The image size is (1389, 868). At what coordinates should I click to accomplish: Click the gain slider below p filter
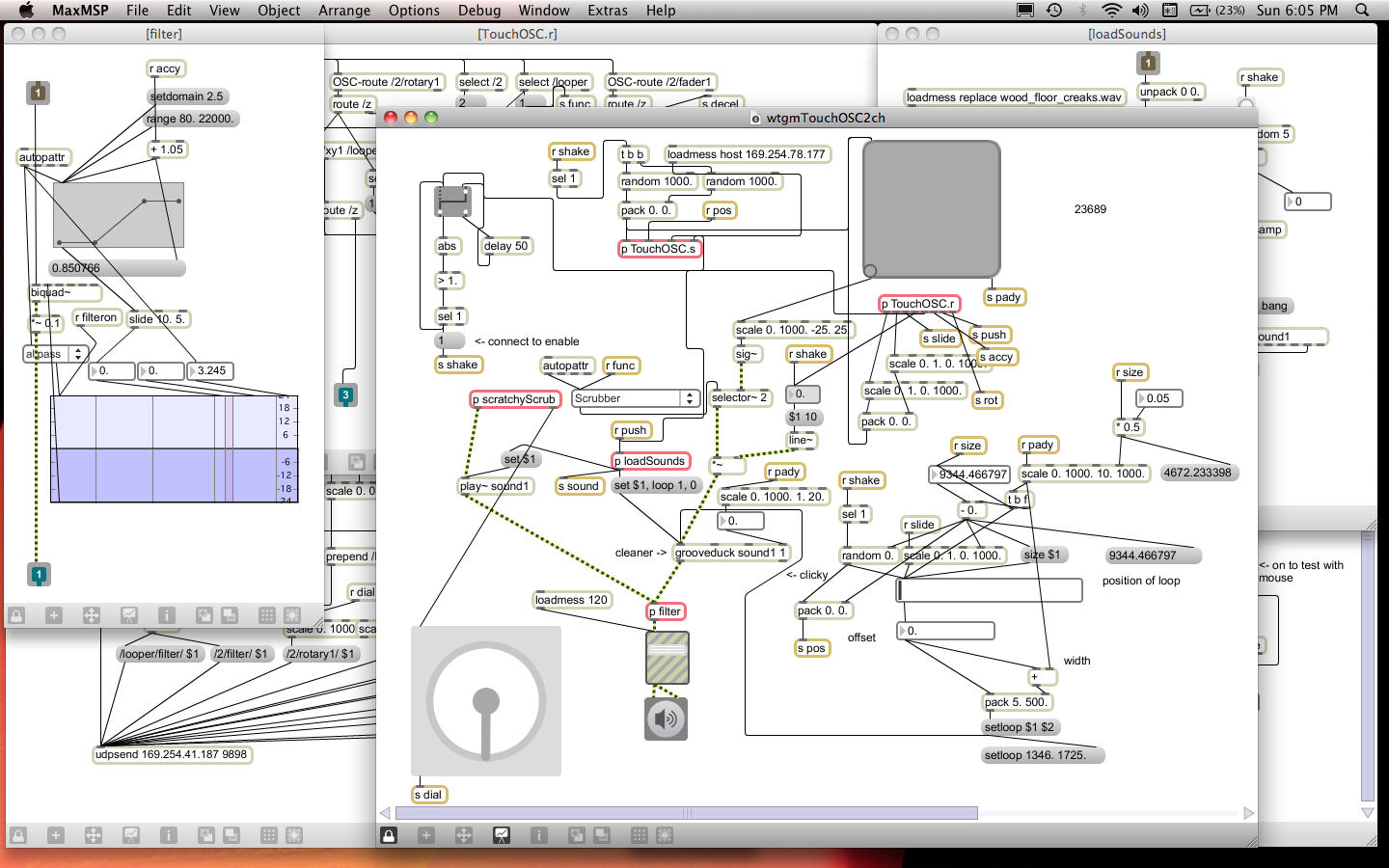pyautogui.click(x=667, y=658)
